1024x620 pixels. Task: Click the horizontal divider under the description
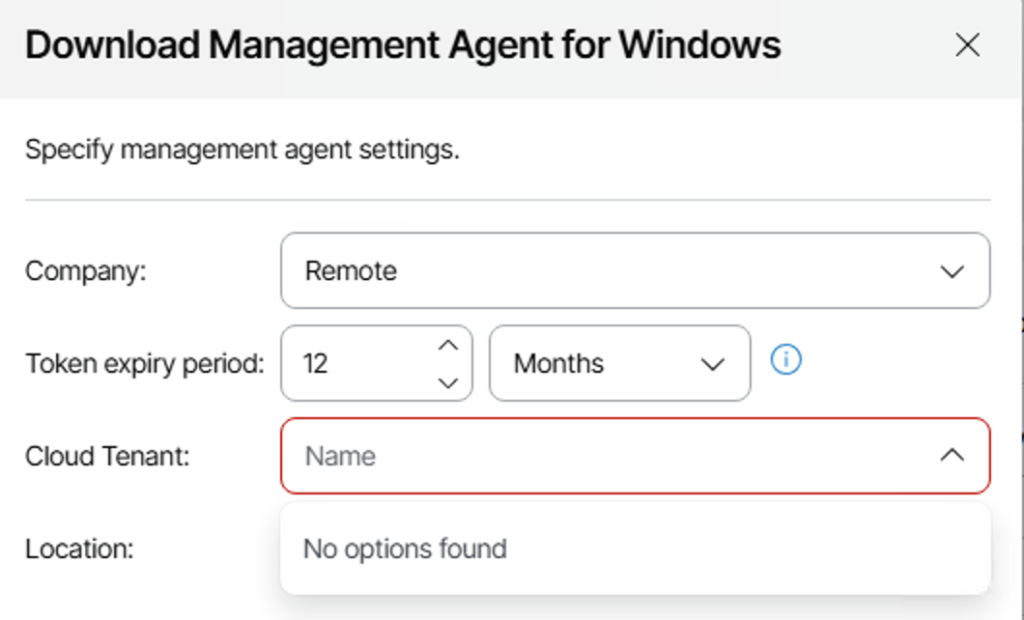pos(507,200)
